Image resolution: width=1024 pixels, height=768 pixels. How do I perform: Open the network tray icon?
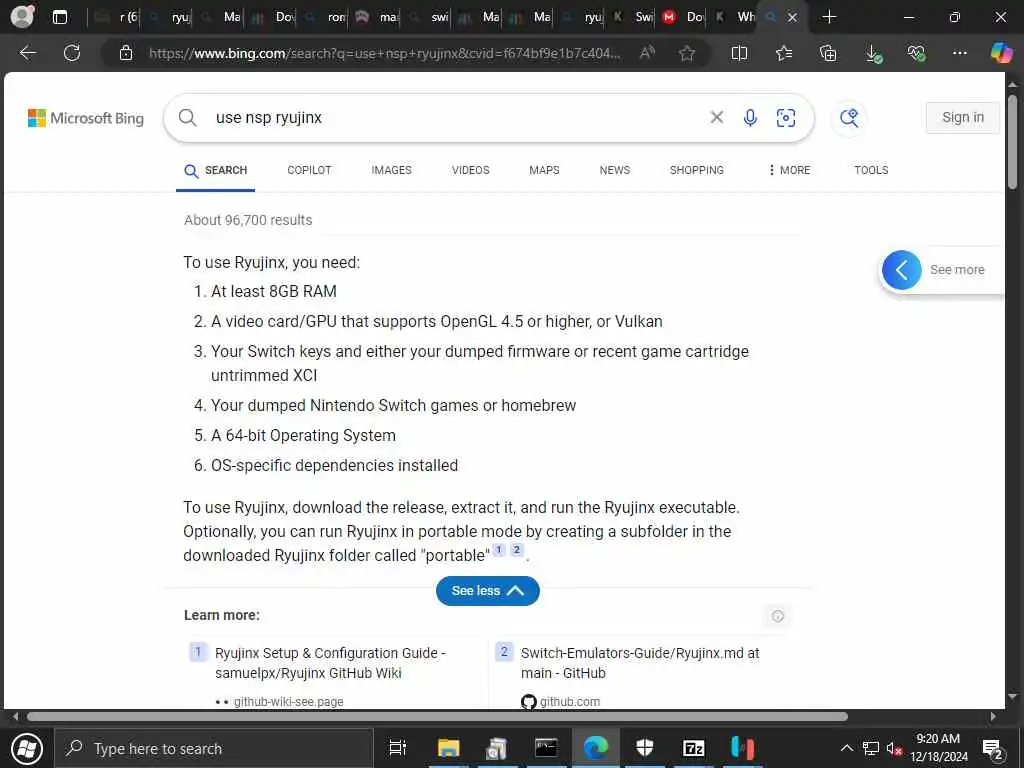tap(871, 748)
